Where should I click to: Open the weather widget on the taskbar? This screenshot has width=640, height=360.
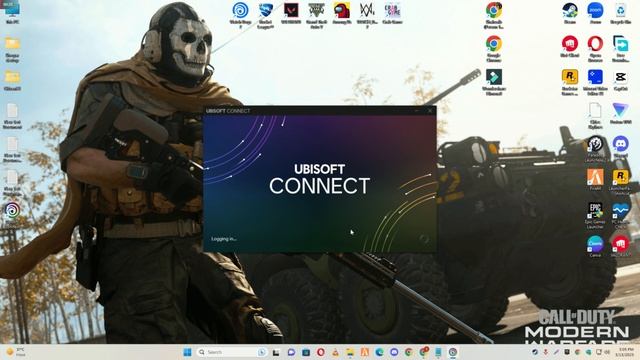[16, 352]
